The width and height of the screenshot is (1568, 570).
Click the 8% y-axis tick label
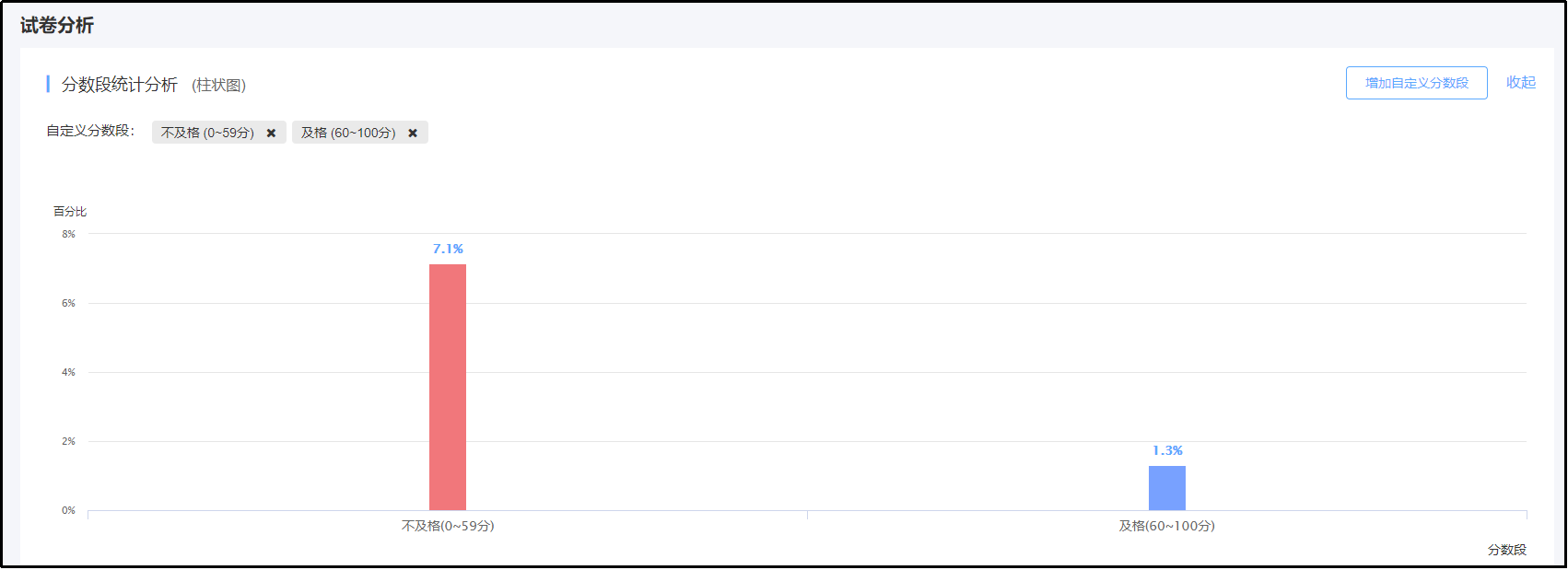coord(69,234)
